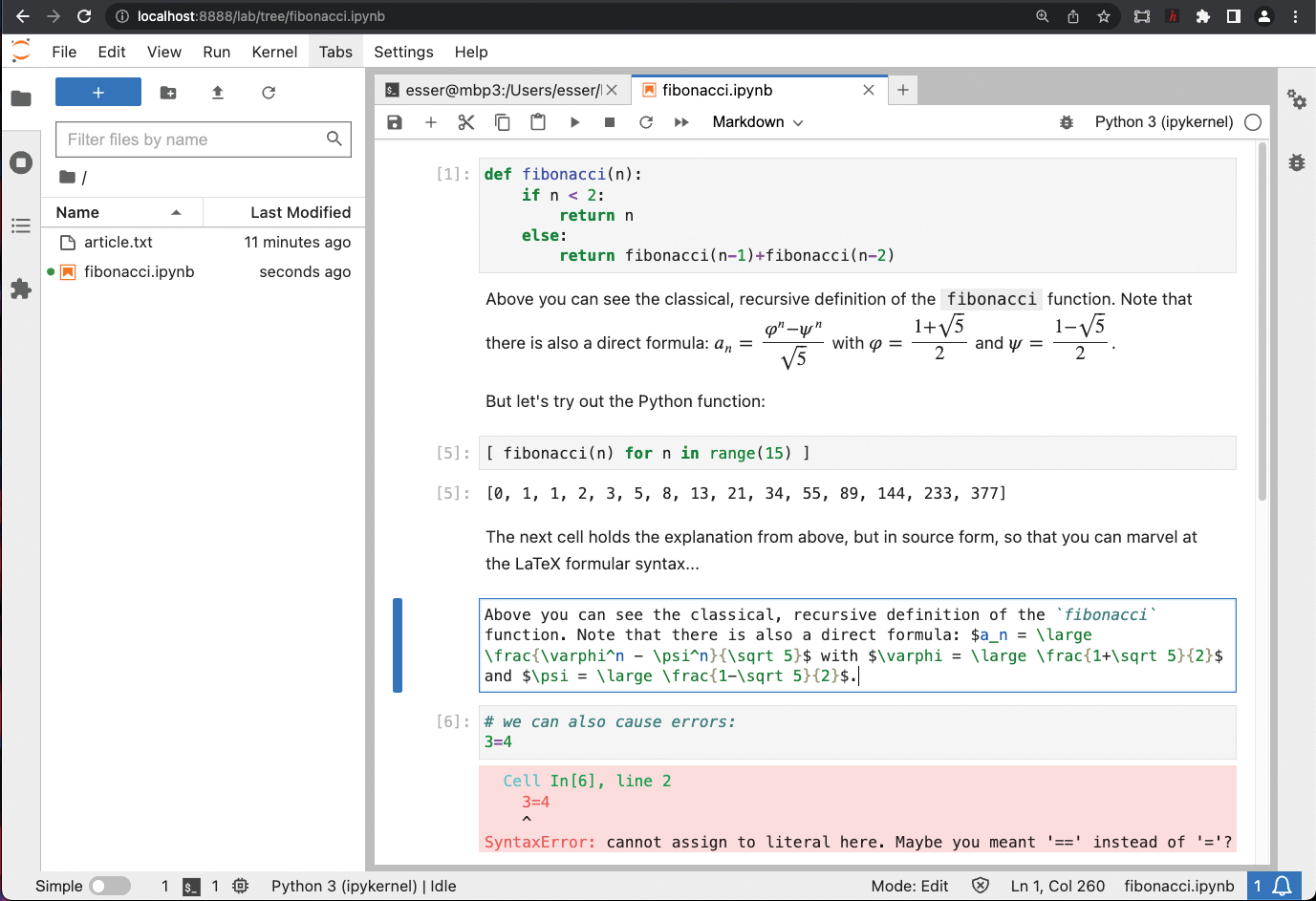This screenshot has width=1316, height=901.
Task: Save the fibonacci notebook
Action: point(394,122)
